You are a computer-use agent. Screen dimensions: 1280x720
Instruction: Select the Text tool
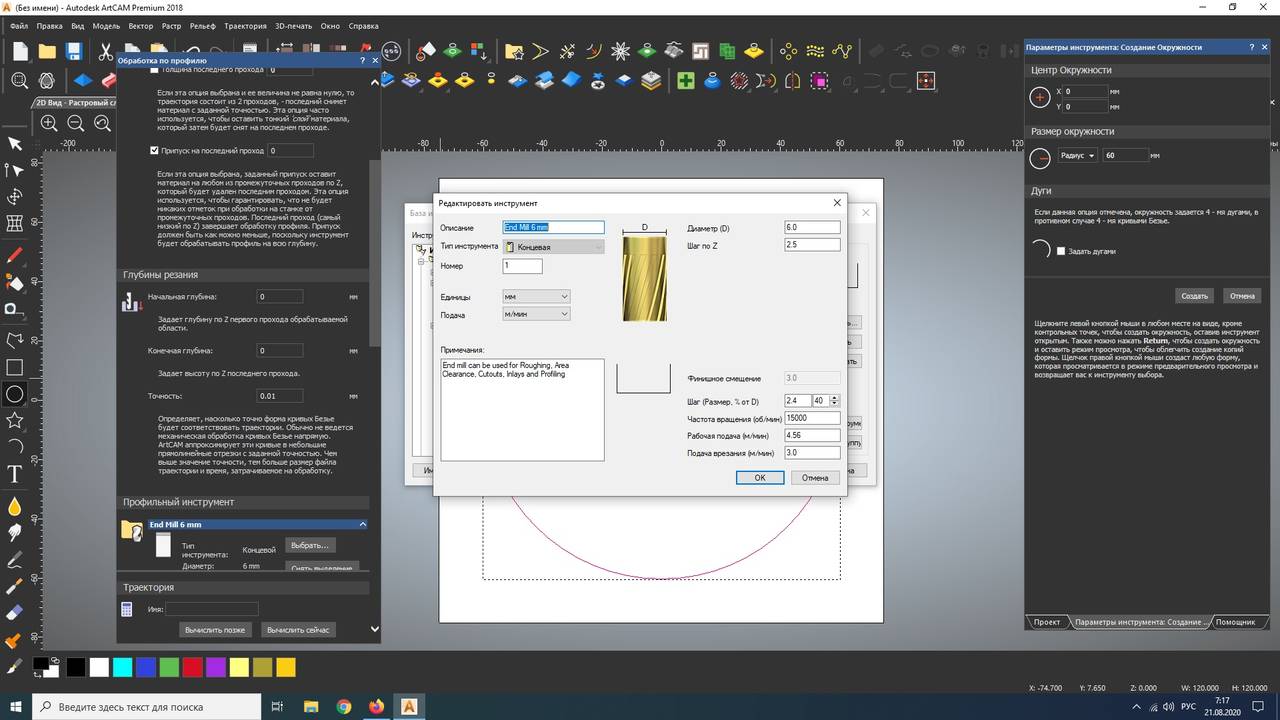15,473
